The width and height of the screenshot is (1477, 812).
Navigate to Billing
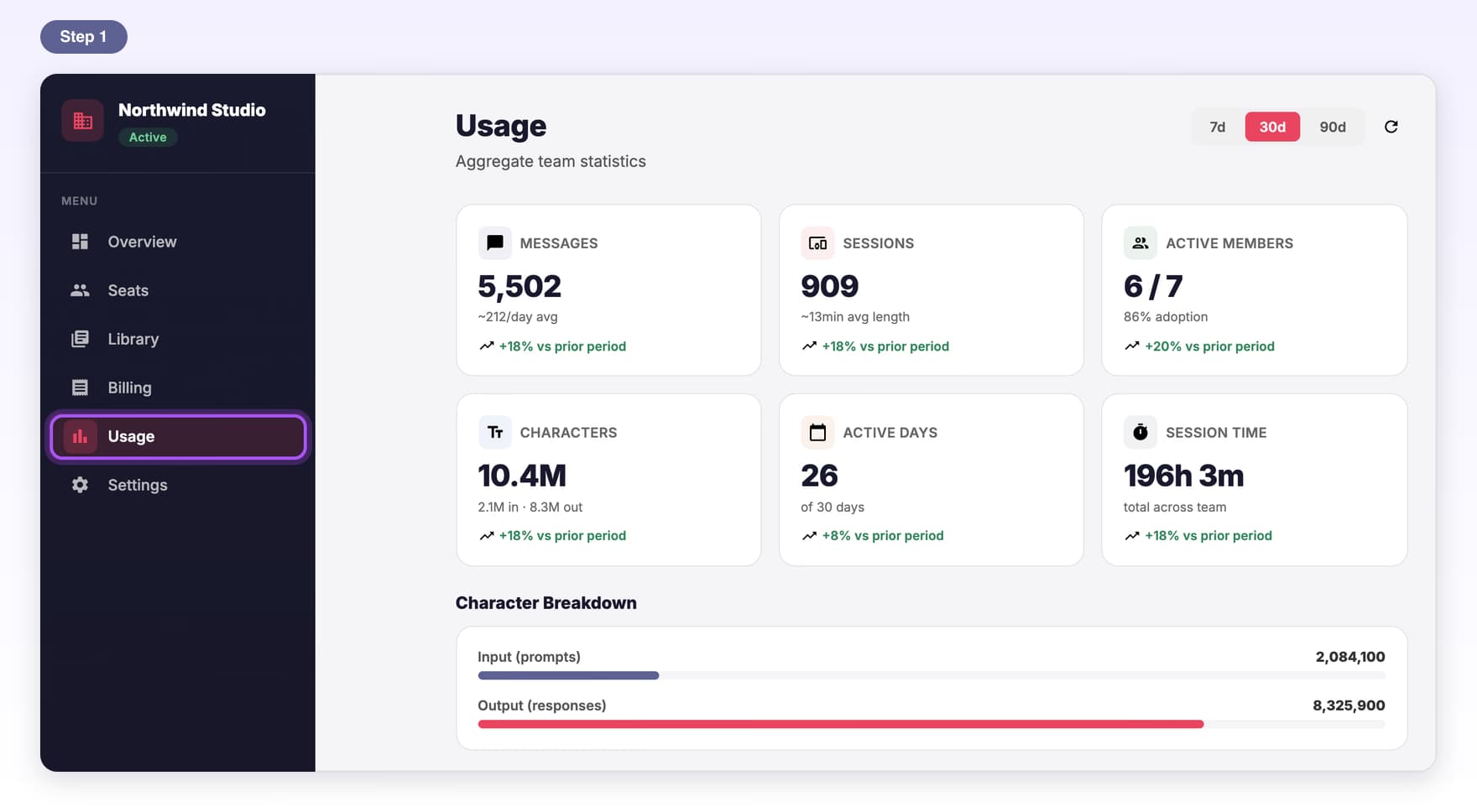coord(178,388)
